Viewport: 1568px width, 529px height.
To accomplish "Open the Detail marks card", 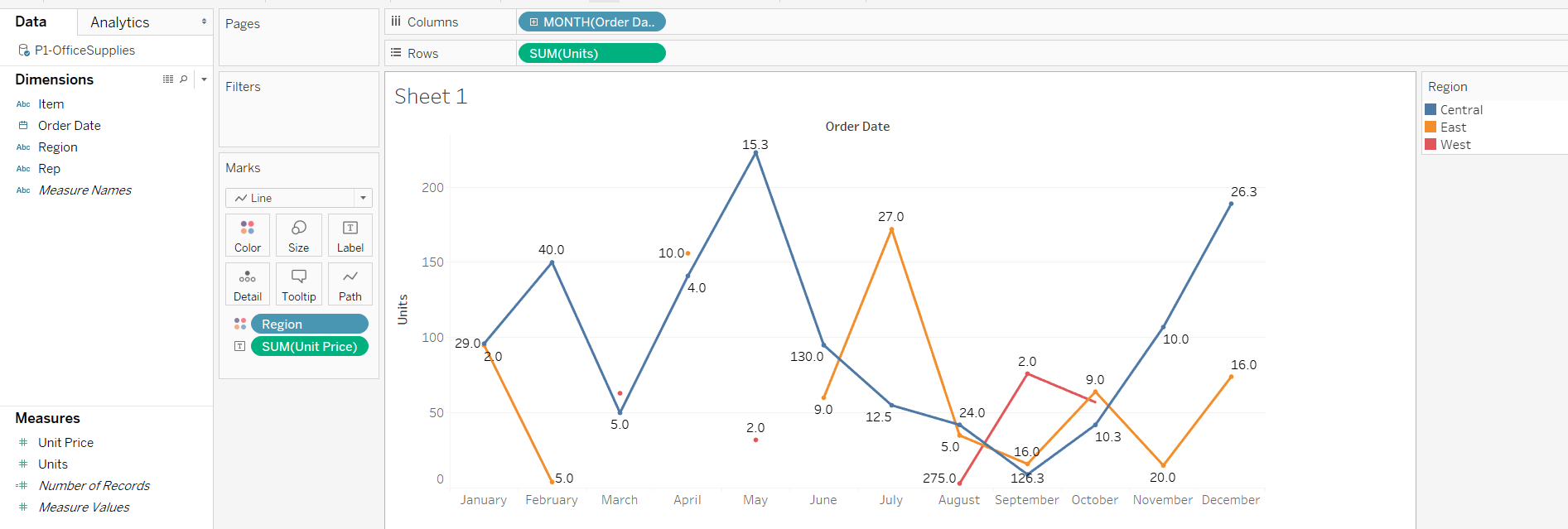I will point(247,284).
